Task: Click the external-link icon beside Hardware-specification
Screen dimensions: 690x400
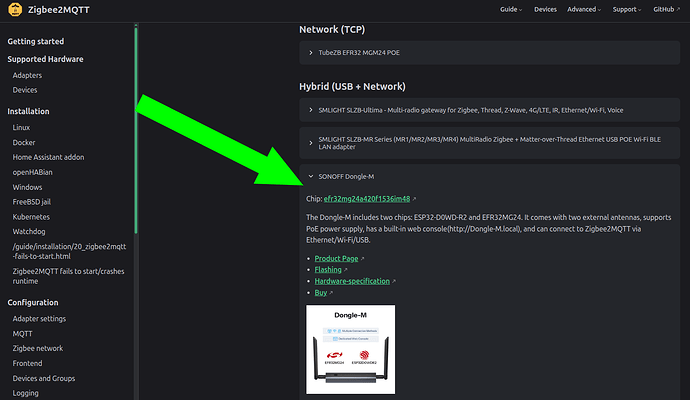Action: pos(394,282)
